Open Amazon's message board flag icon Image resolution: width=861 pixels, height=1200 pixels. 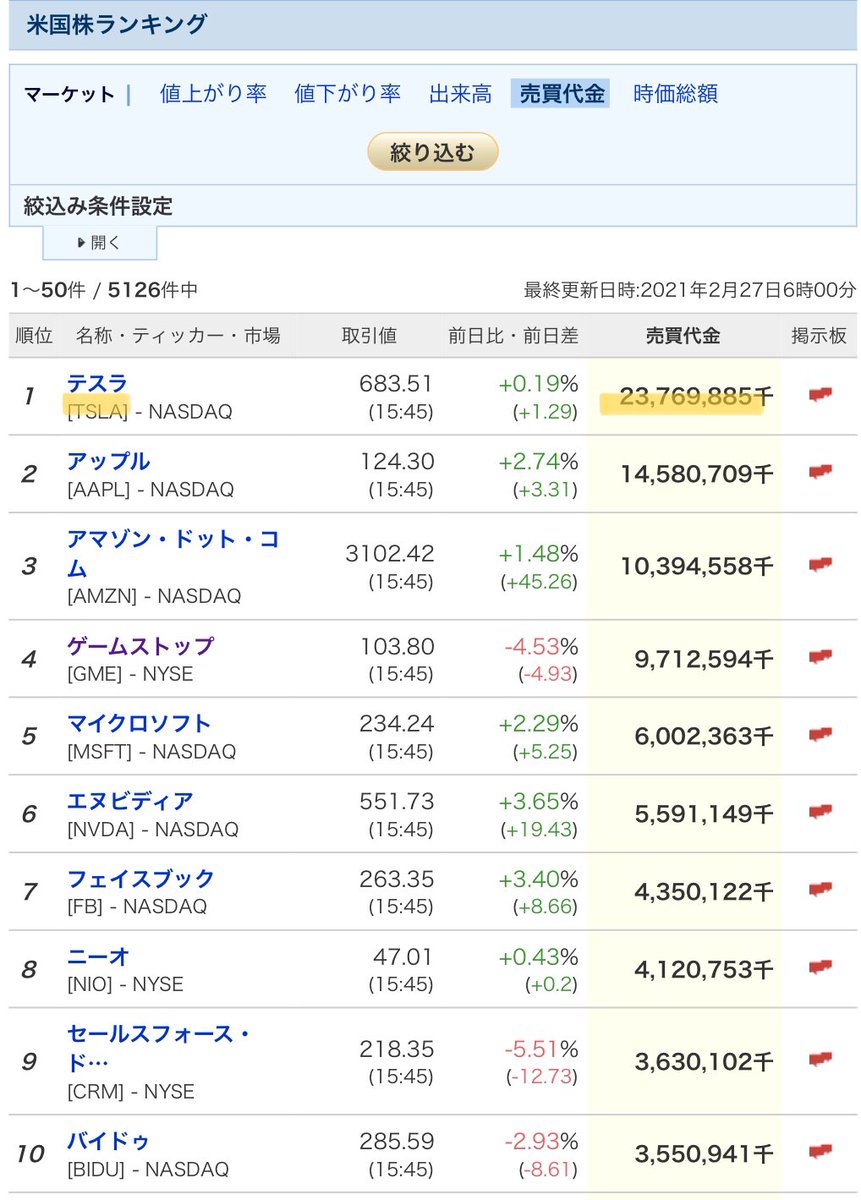coord(821,565)
